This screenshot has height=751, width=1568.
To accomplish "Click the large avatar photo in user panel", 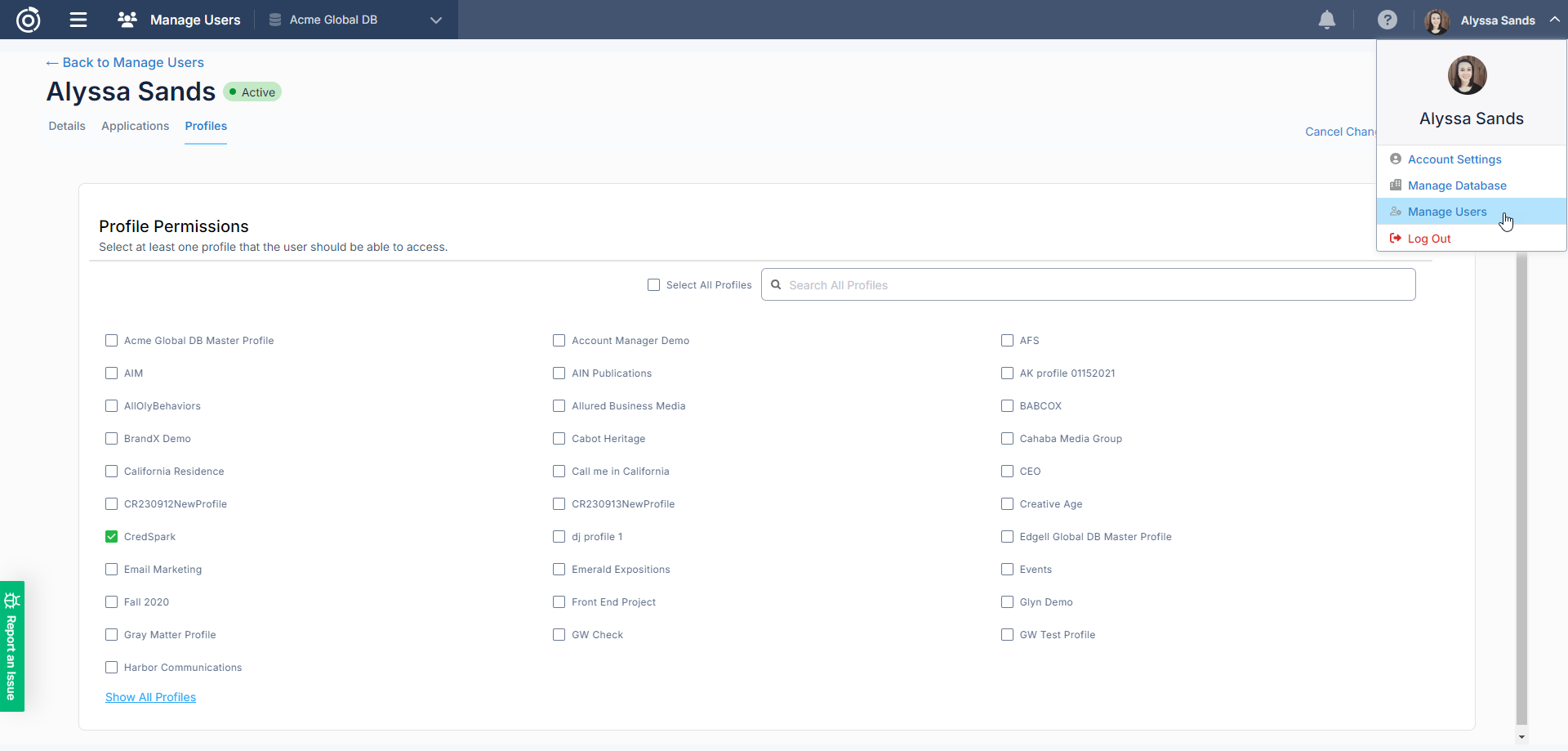I will [x=1467, y=75].
